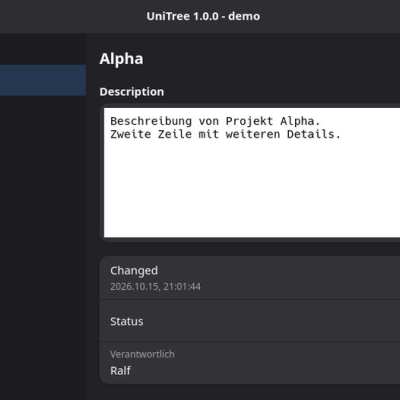Click into the Description text area

click(x=252, y=172)
